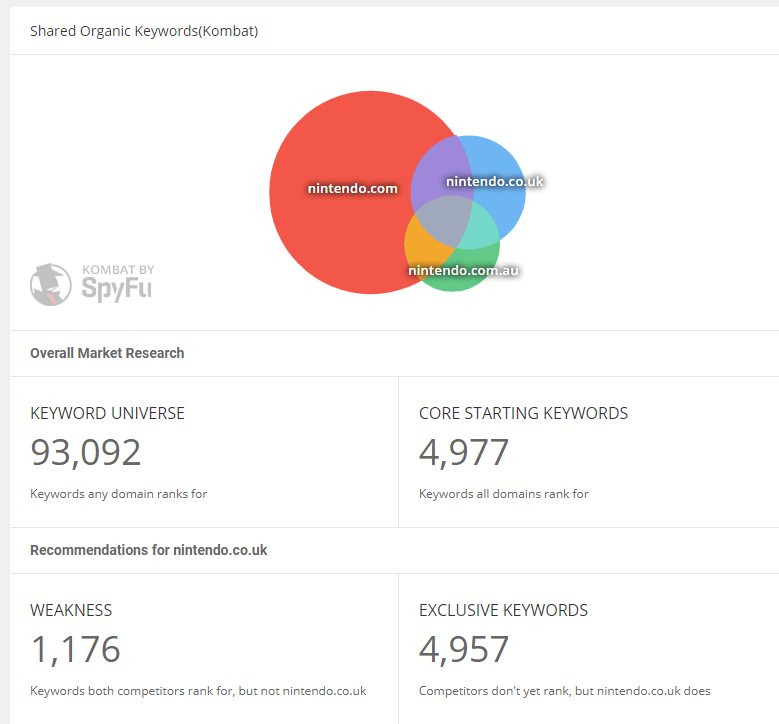Click the Shared Organic Keywords(Kombat) title
This screenshot has width=779, height=724.
tap(144, 31)
